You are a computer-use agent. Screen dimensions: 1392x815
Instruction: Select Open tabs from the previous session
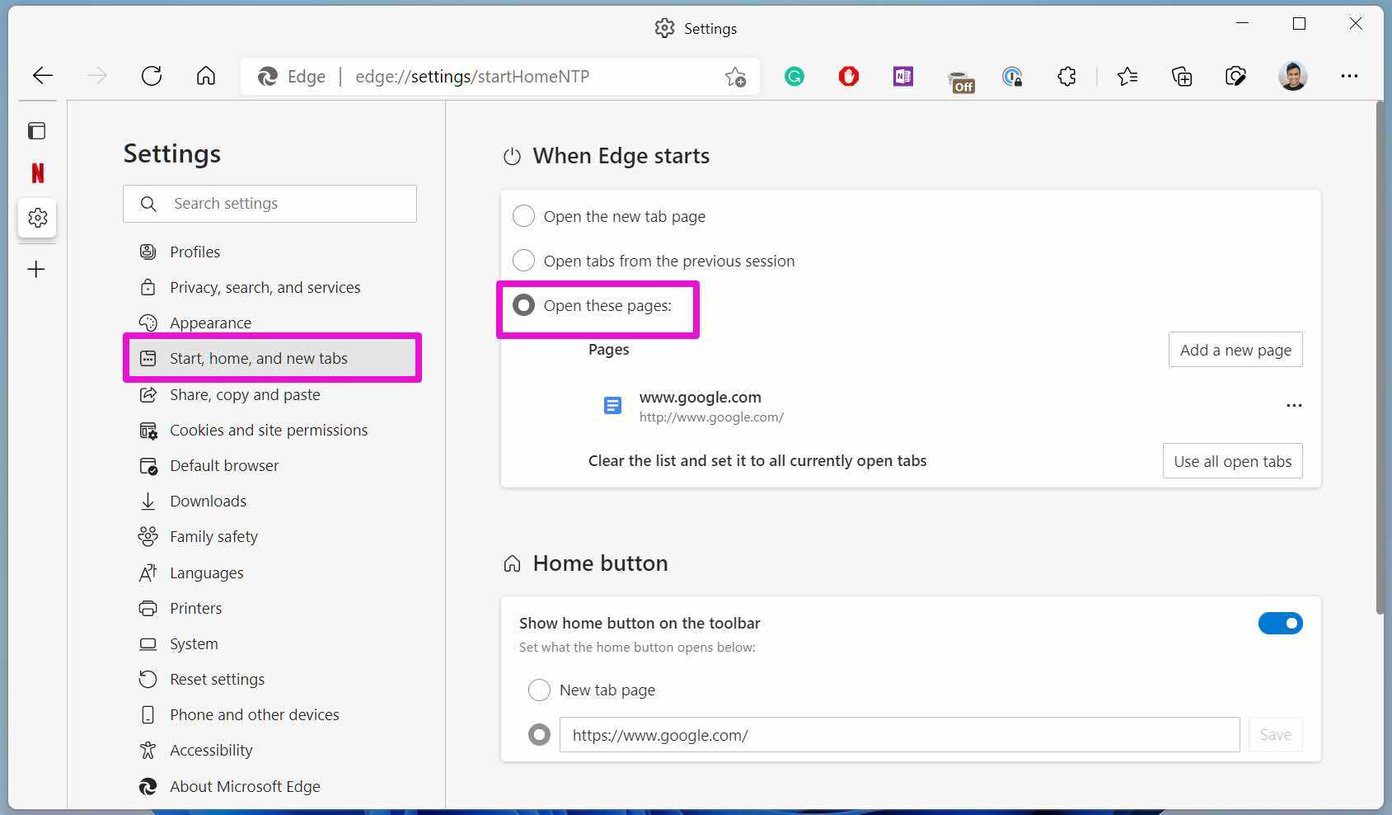coord(523,261)
